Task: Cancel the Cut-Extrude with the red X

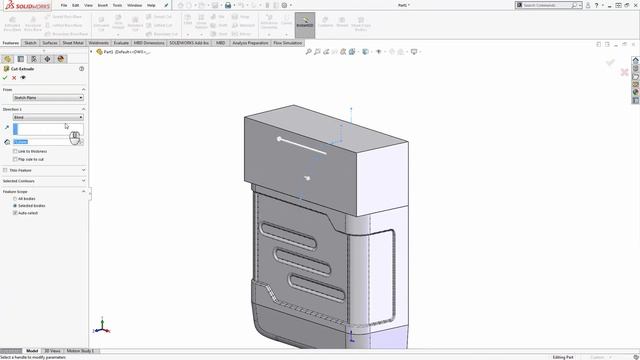Action: tap(14, 78)
